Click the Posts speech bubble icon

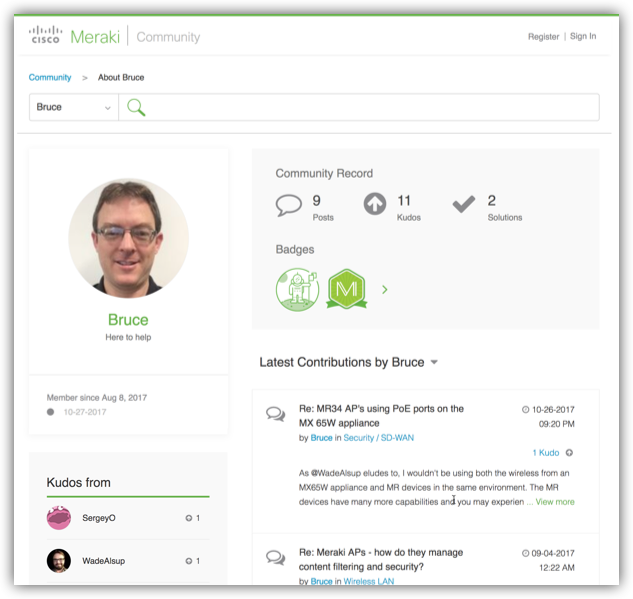point(288,205)
